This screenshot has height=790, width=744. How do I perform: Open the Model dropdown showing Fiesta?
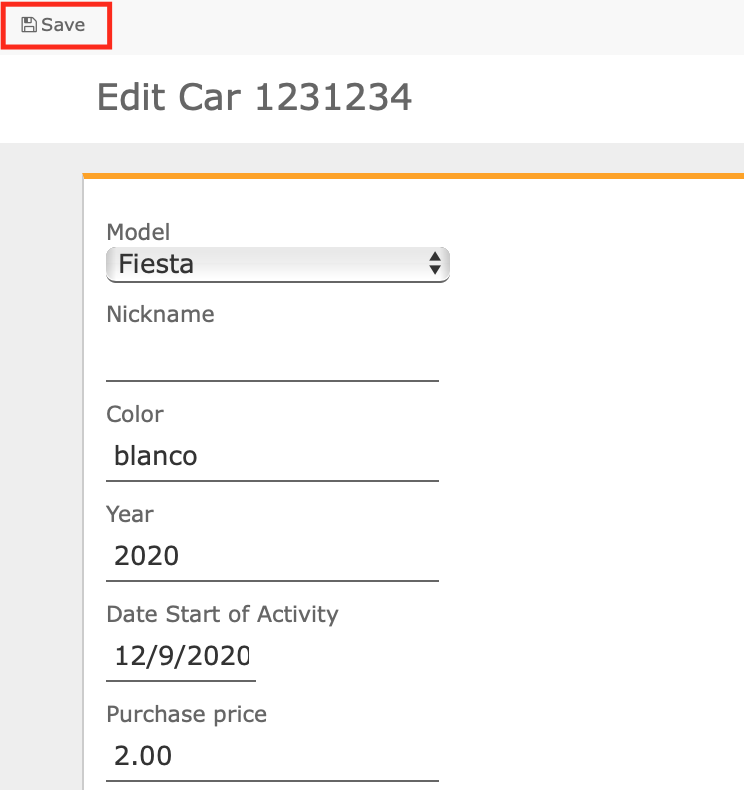278,265
